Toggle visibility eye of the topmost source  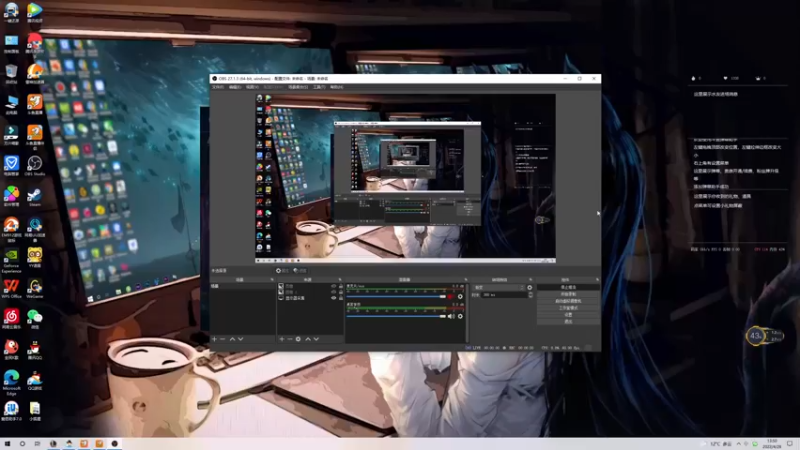point(334,286)
